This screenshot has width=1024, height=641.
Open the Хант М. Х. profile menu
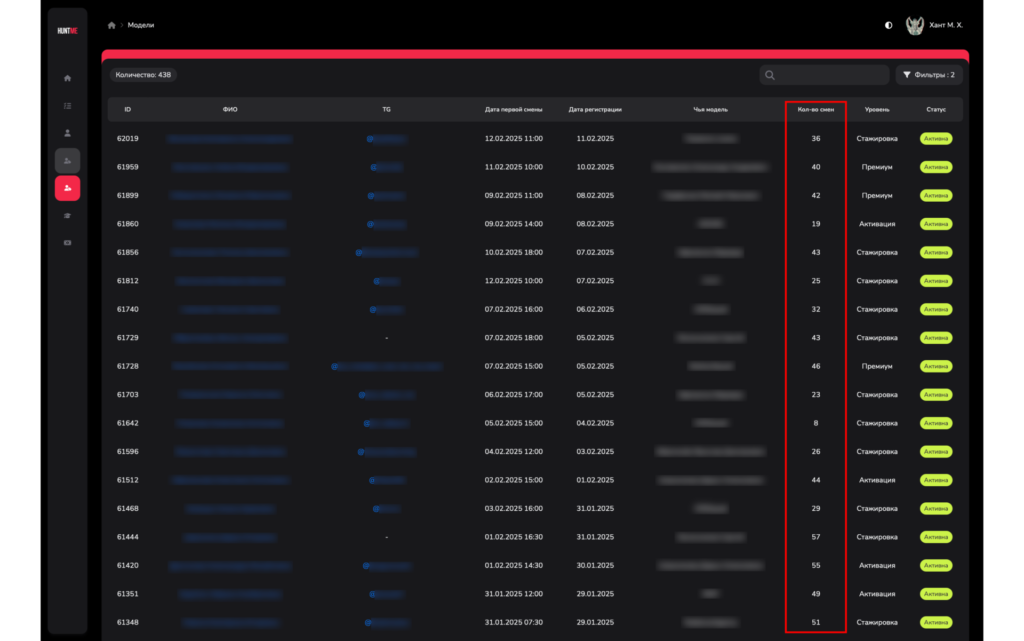tap(946, 25)
